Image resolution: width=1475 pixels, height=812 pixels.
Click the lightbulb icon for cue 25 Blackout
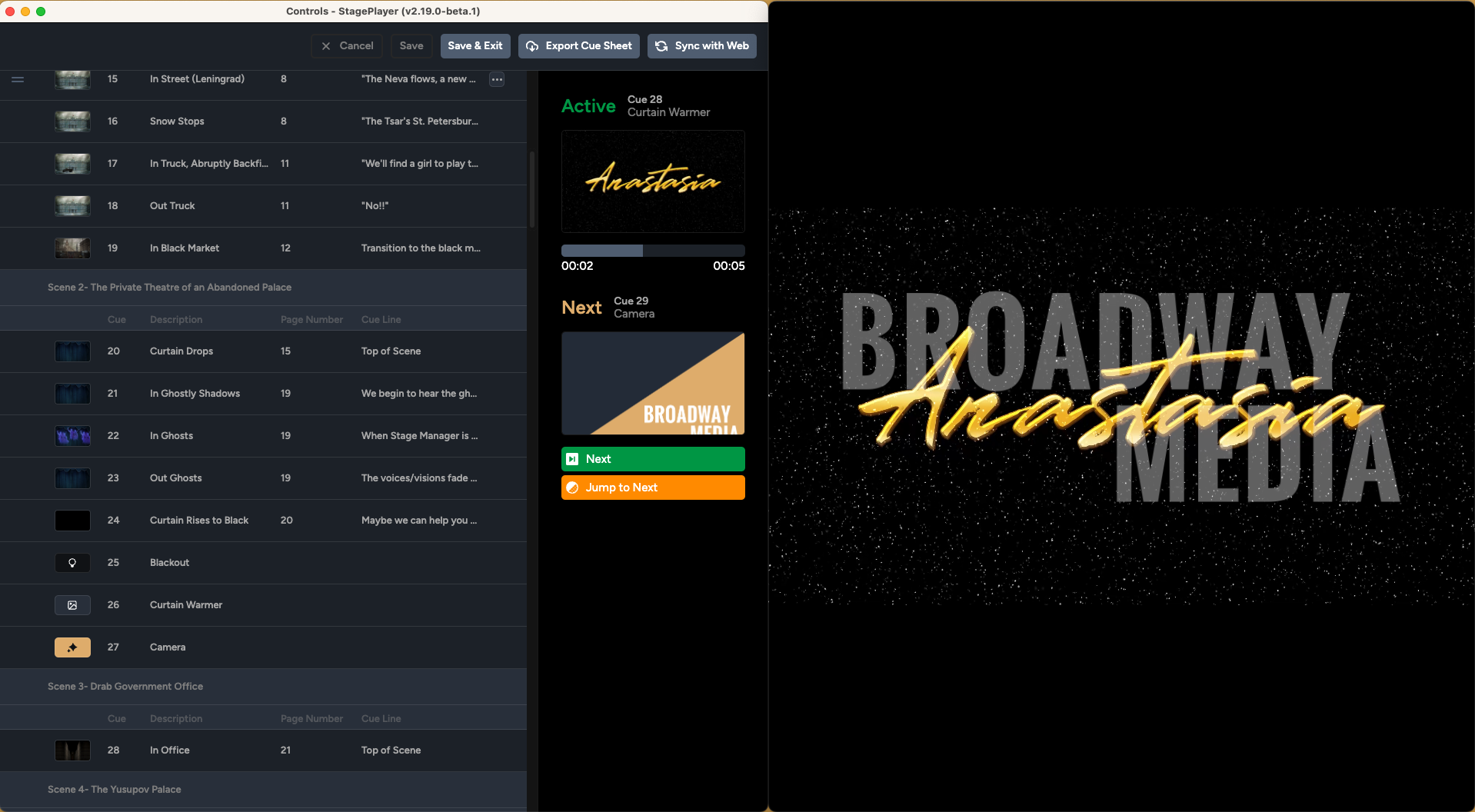72,563
